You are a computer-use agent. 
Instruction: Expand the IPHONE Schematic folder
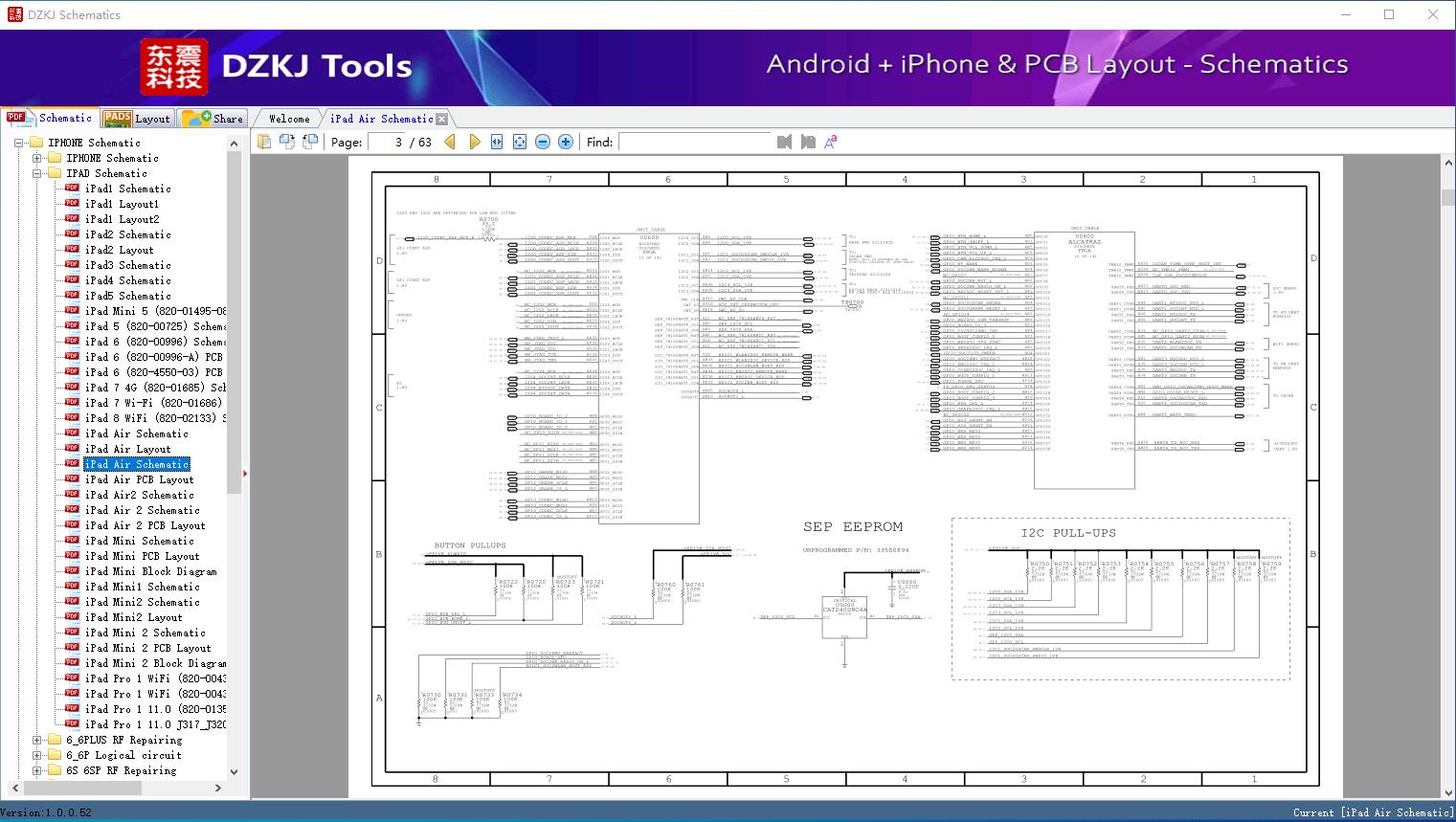click(35, 157)
